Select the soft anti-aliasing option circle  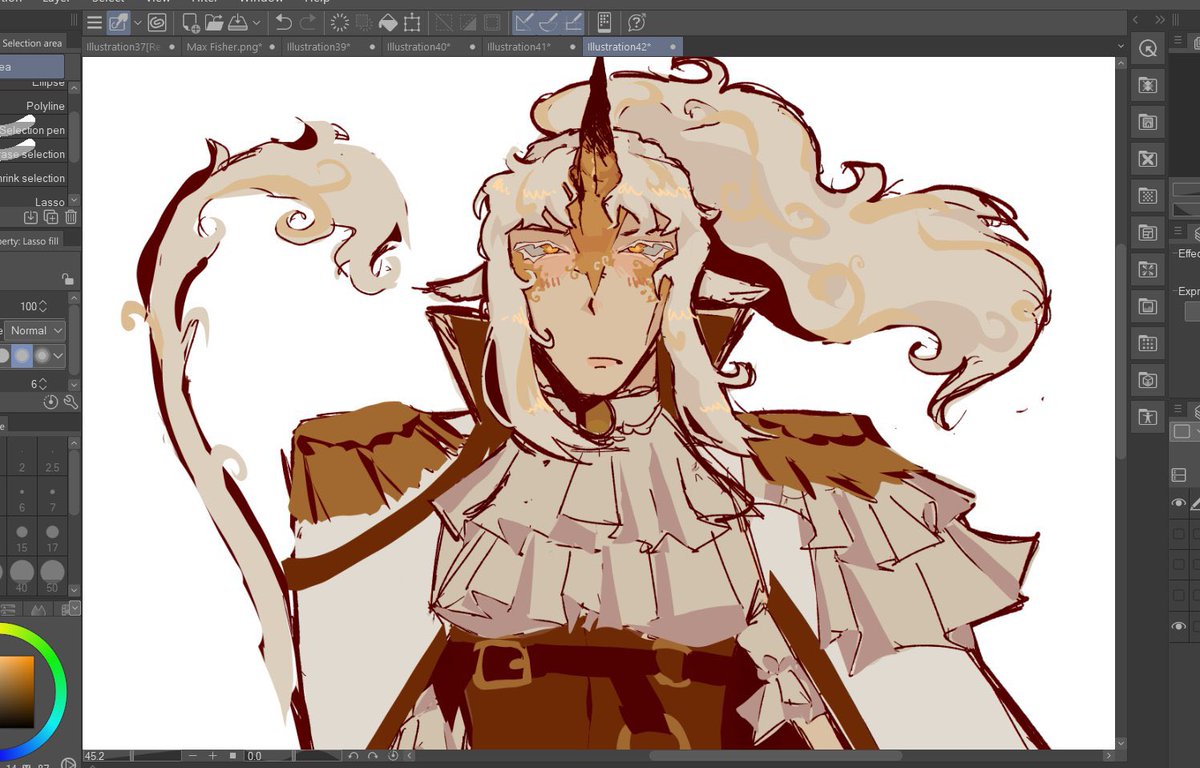[x=42, y=355]
